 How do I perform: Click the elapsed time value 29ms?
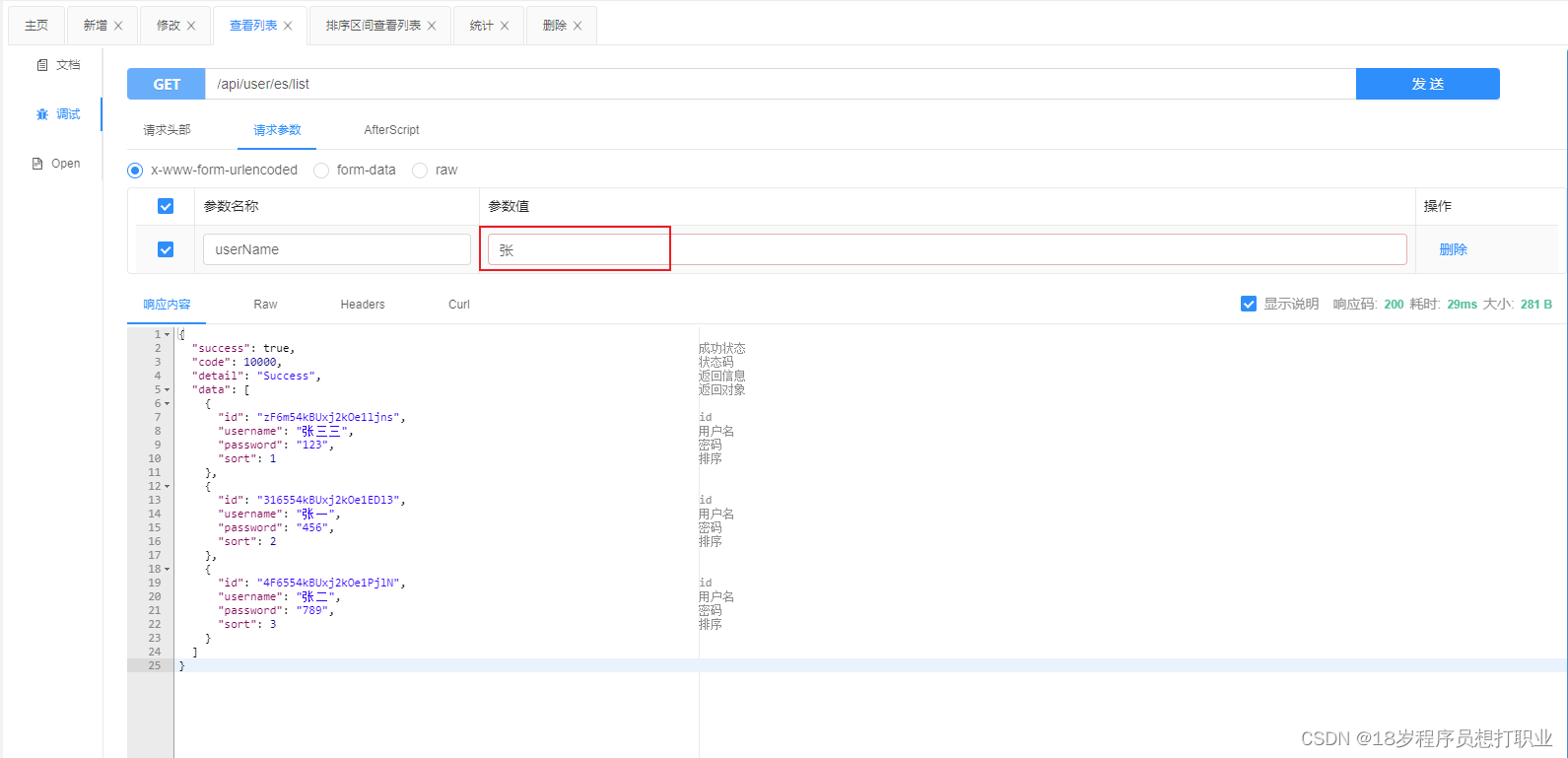click(1462, 305)
